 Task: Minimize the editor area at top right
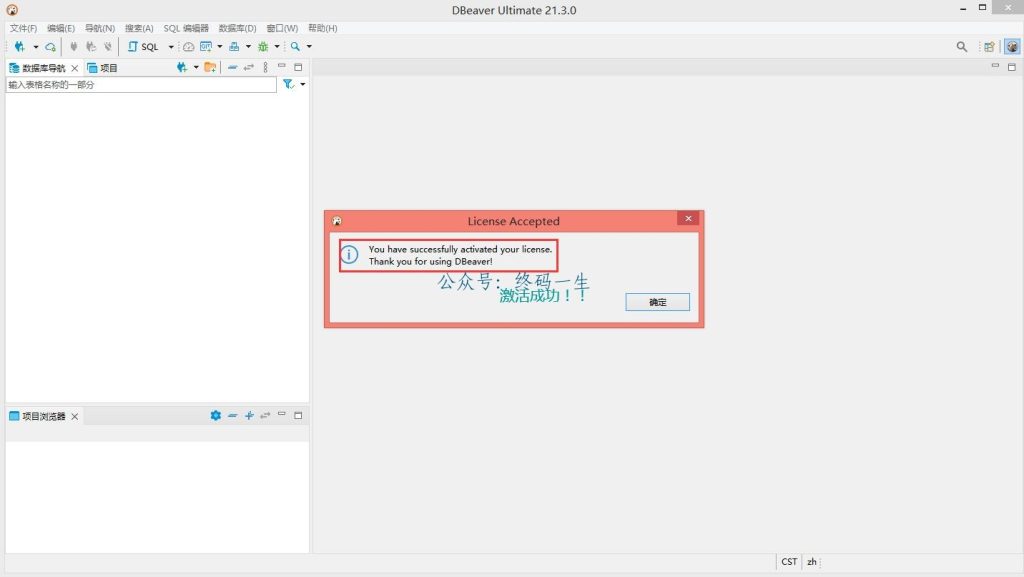995,66
